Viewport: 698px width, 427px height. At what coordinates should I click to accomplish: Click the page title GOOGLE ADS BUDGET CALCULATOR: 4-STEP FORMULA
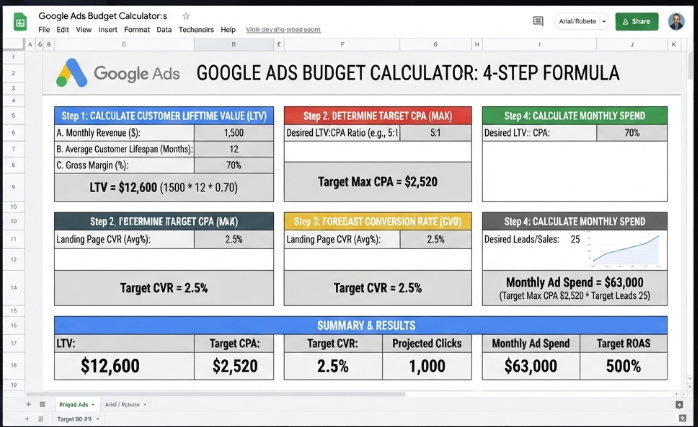(408, 73)
